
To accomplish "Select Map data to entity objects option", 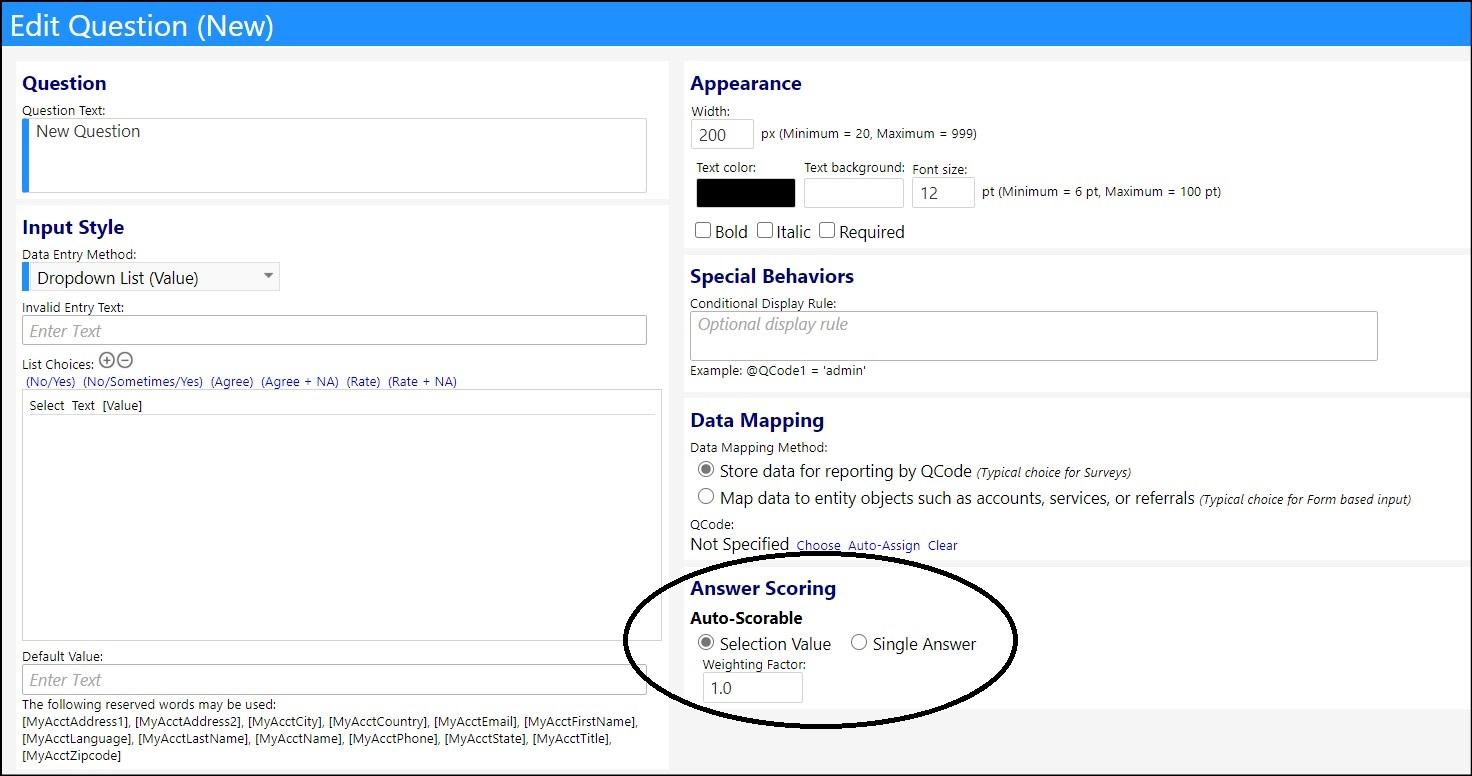I will tap(706, 497).
